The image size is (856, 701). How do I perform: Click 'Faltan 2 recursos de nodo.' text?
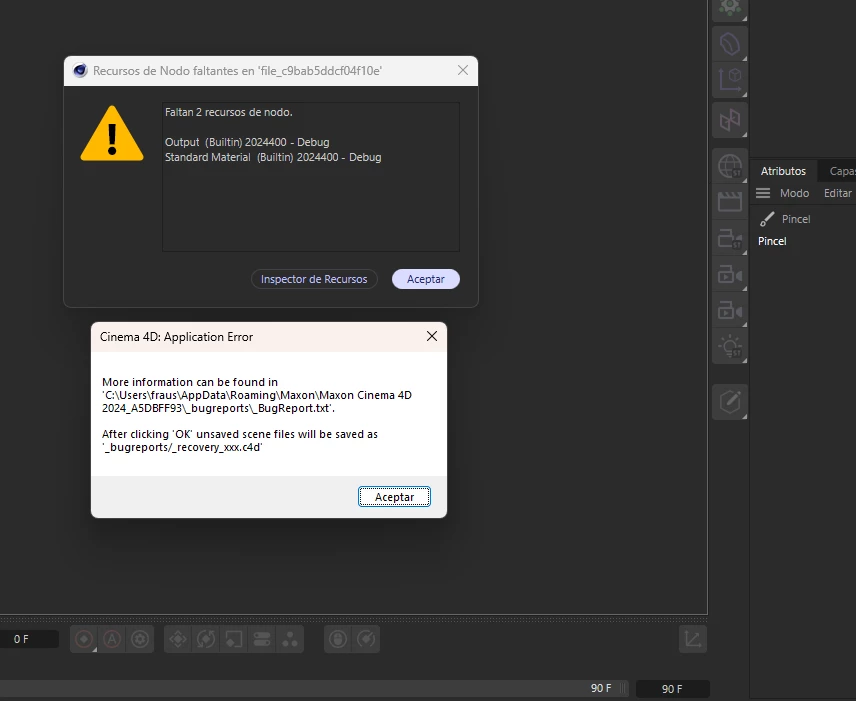coord(229,112)
